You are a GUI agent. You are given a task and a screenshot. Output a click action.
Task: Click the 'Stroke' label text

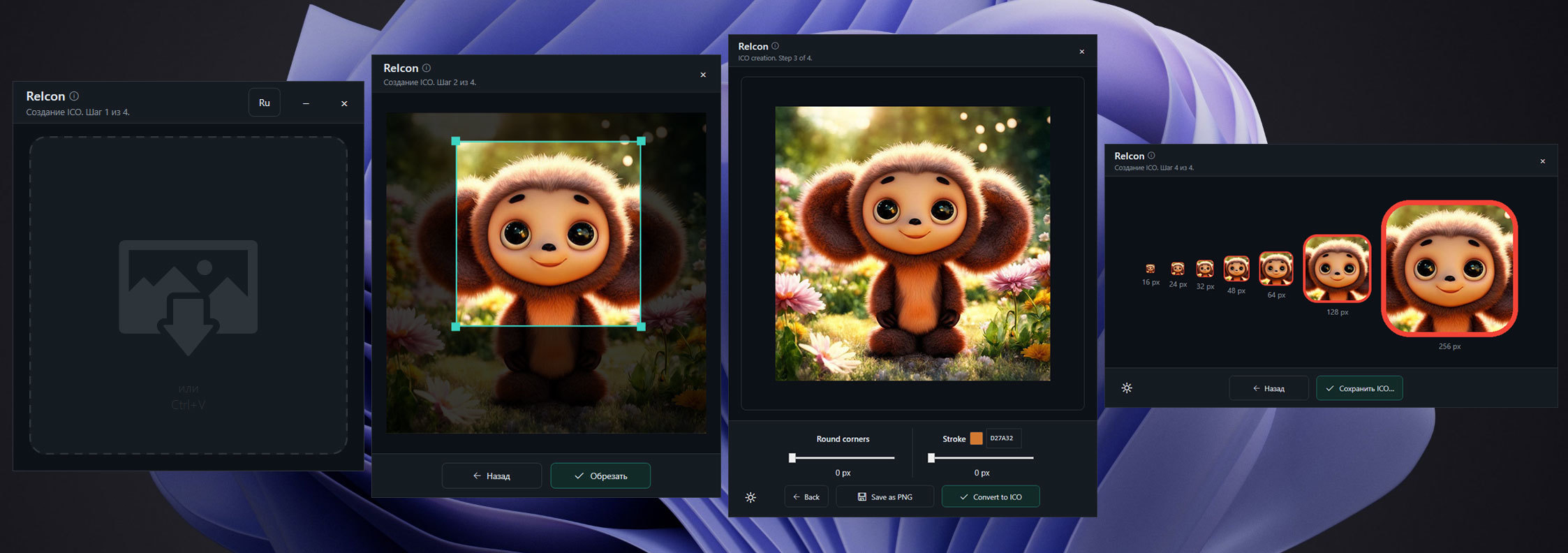(x=954, y=439)
